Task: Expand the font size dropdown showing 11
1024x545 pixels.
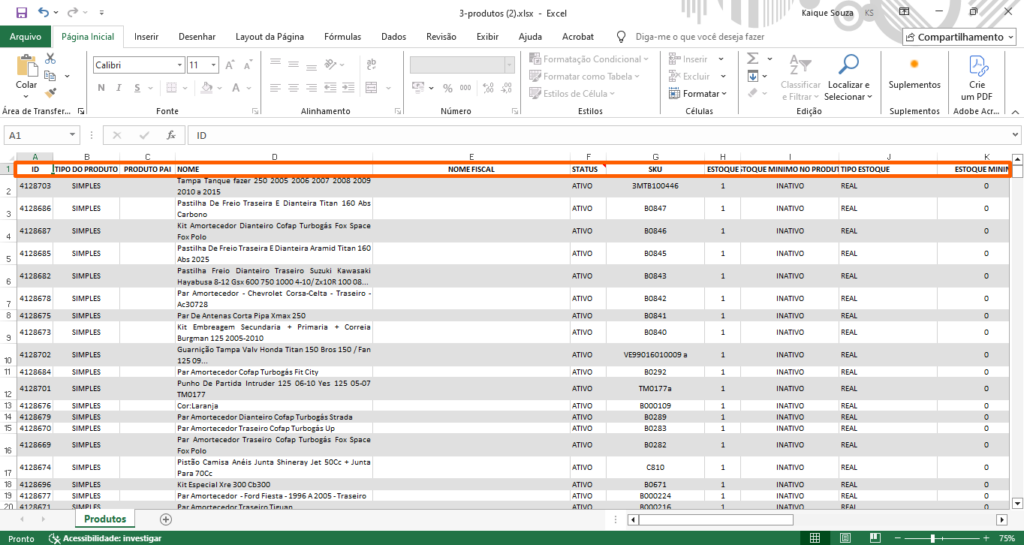Action: point(213,65)
